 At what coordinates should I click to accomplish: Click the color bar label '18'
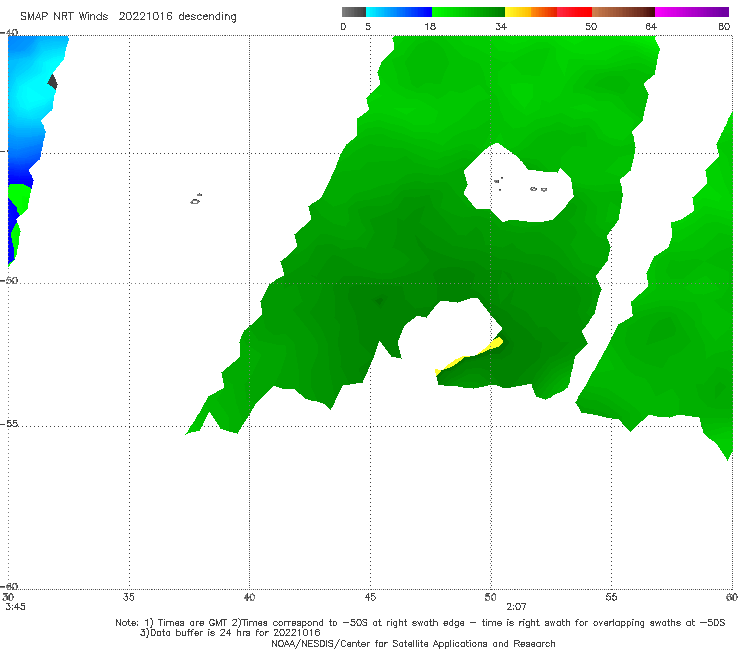(x=430, y=26)
